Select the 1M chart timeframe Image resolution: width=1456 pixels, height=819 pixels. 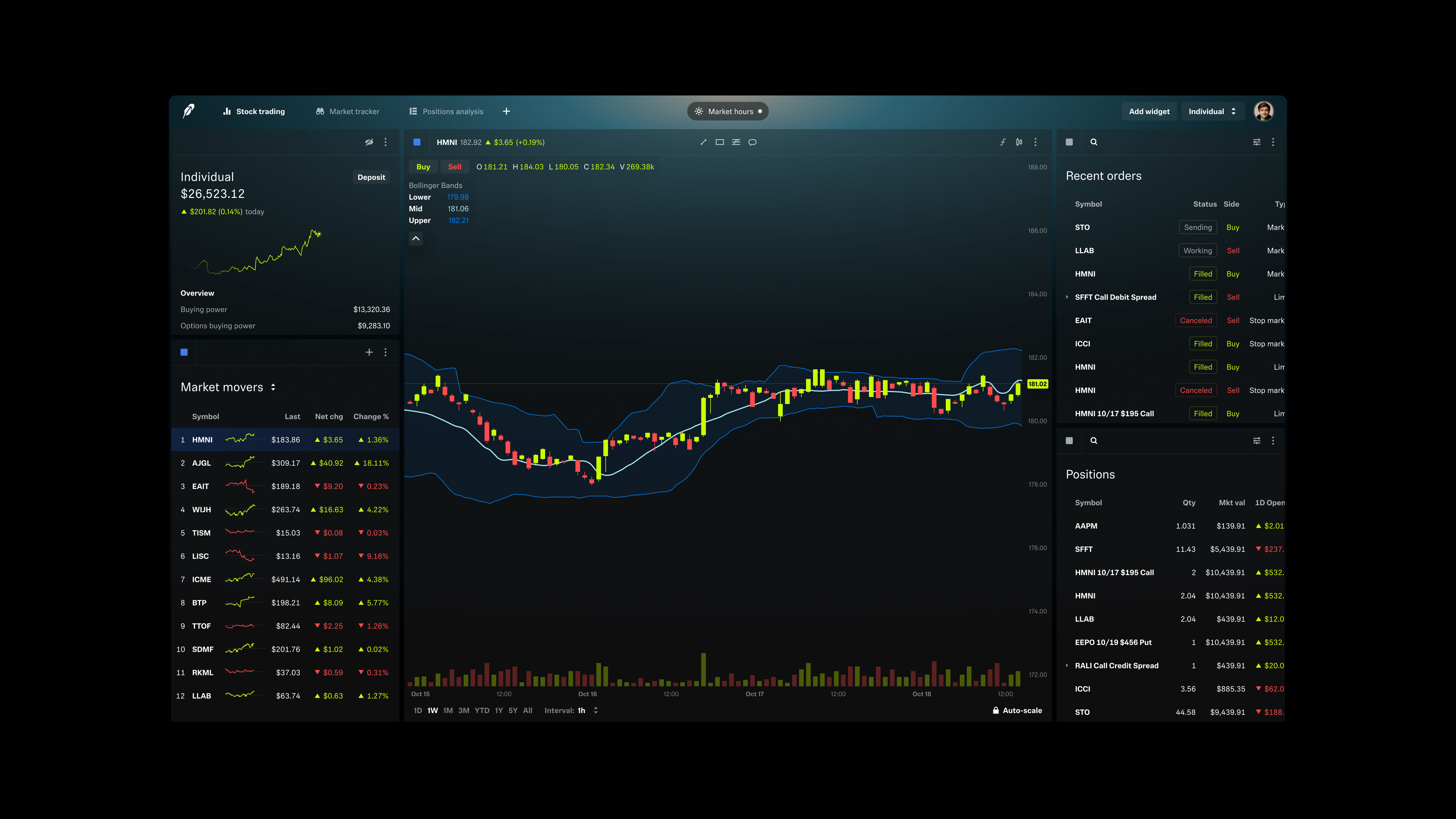[448, 710]
